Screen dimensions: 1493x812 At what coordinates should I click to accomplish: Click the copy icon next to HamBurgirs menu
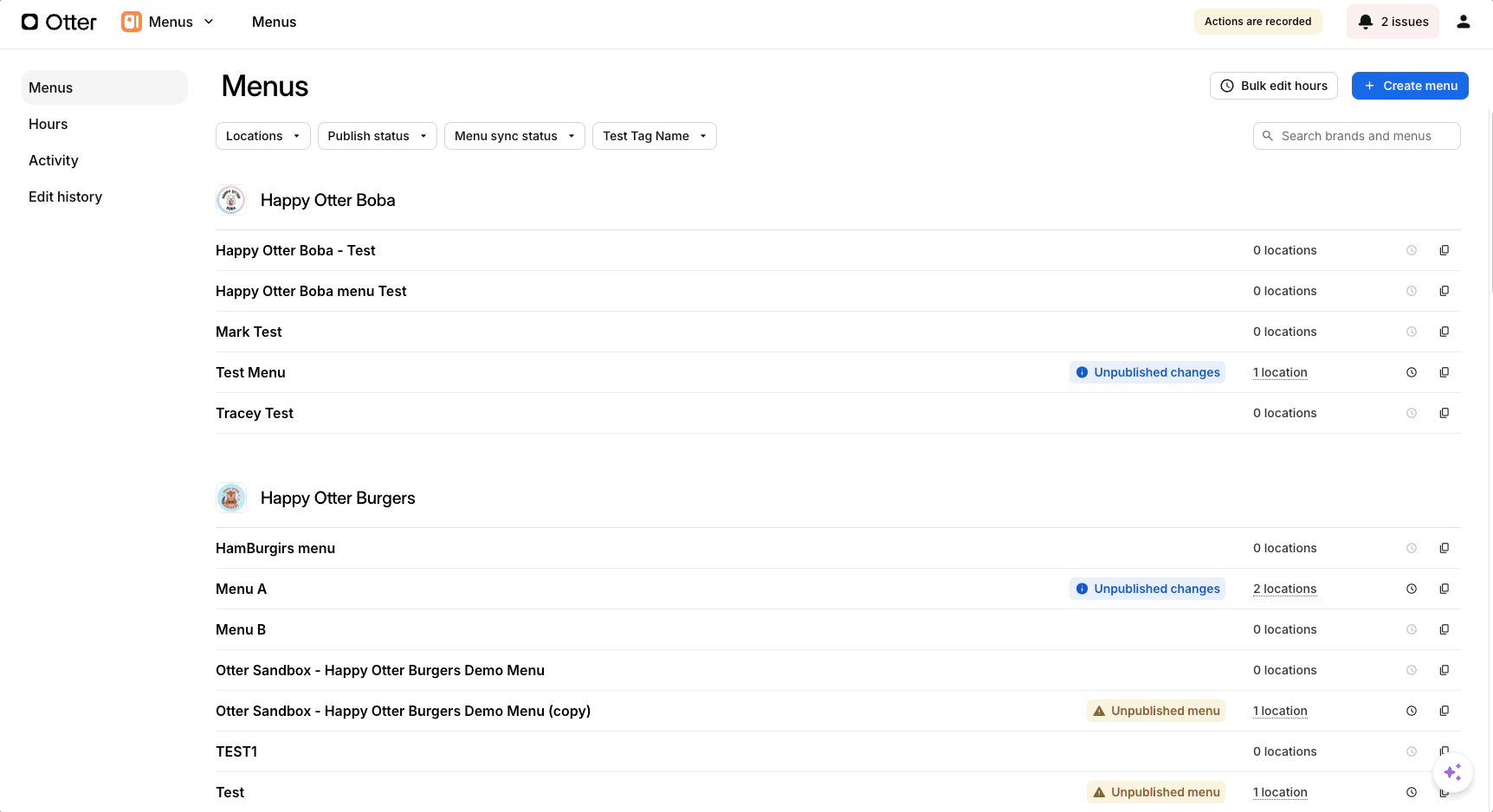pos(1445,548)
